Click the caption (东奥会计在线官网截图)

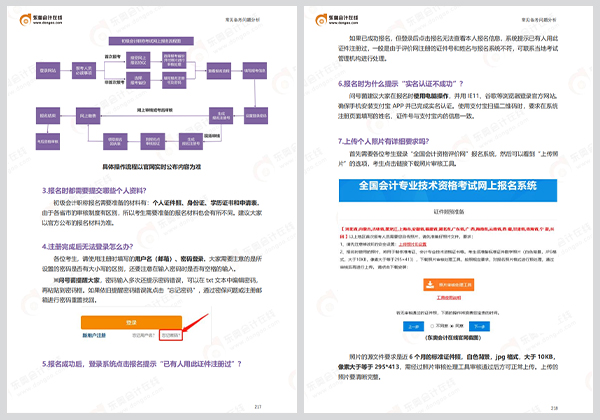453,338
